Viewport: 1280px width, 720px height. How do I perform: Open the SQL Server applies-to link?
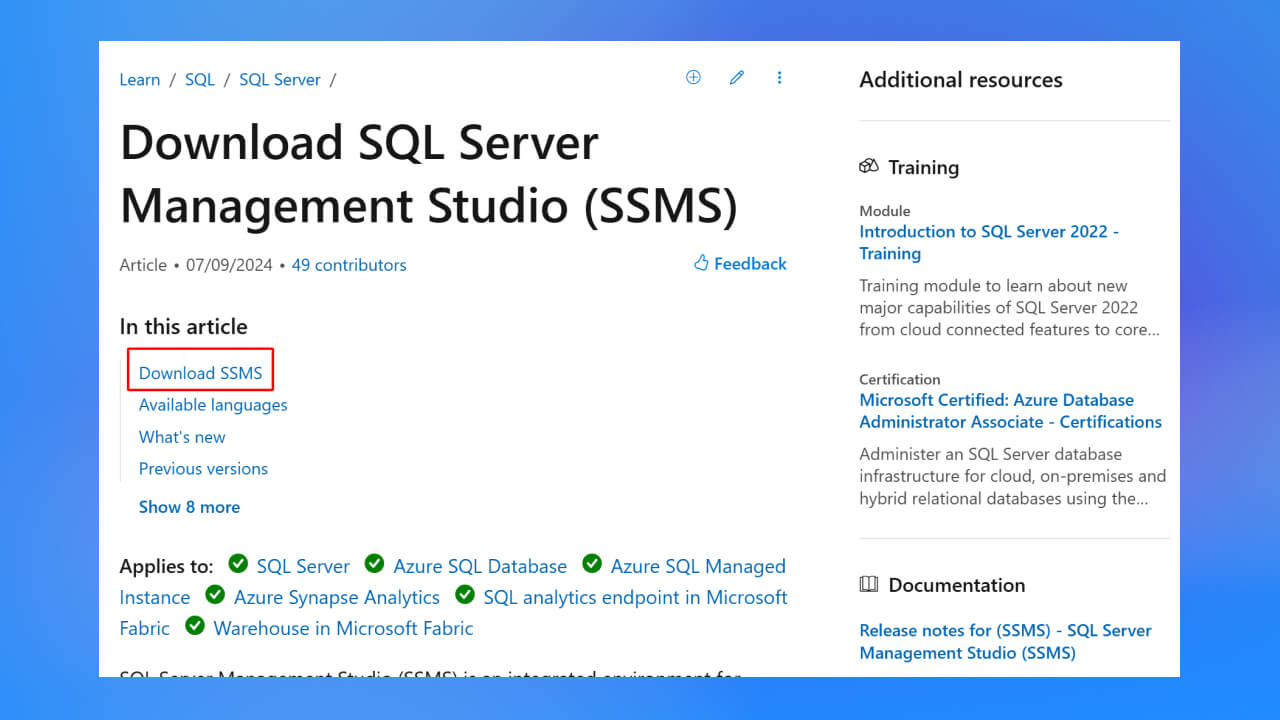click(303, 566)
